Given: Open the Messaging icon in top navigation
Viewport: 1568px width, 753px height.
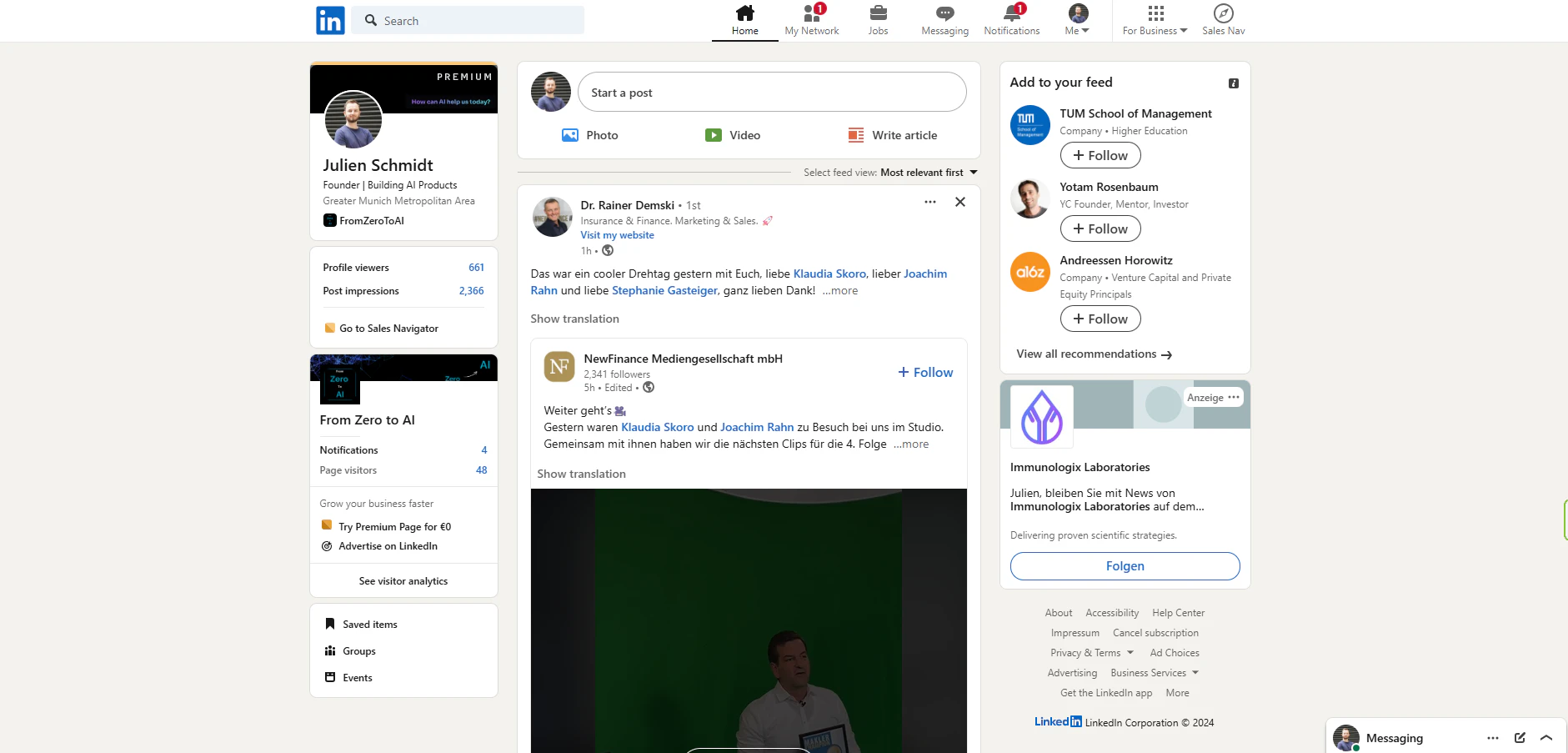Looking at the screenshot, I should point(944,13).
